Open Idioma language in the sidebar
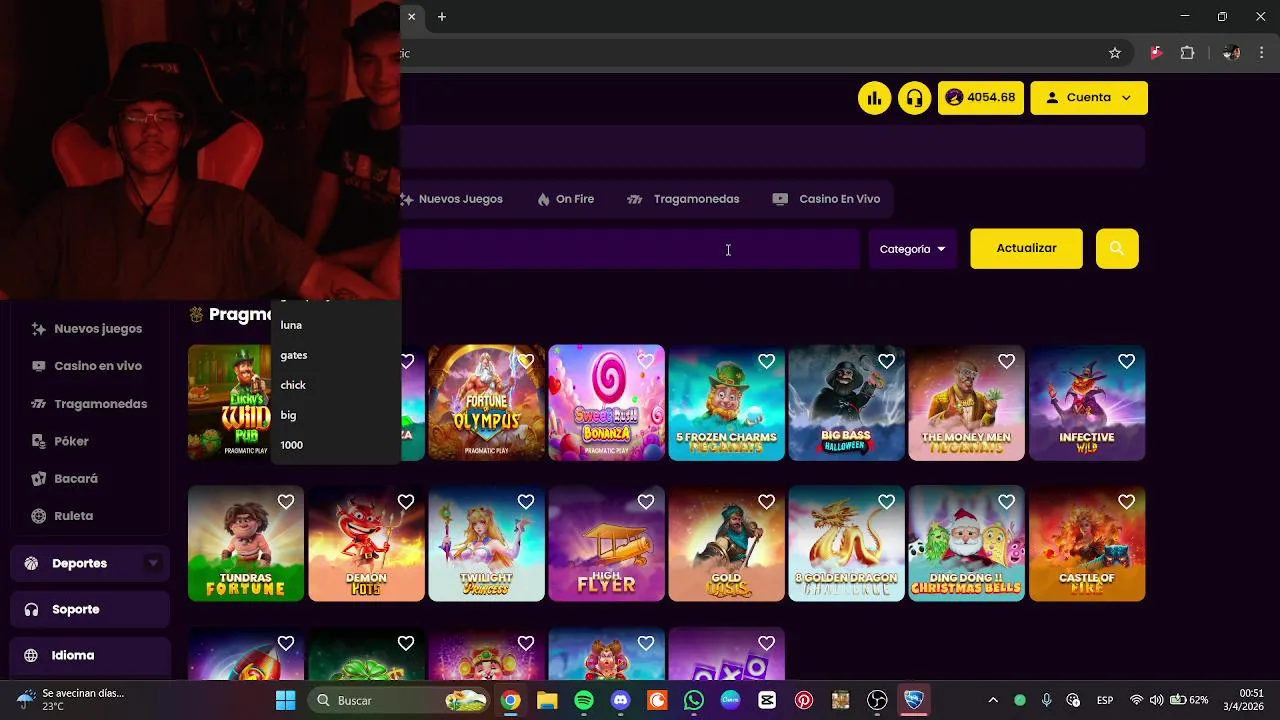Screen dimensions: 1280x720 tap(90, 655)
